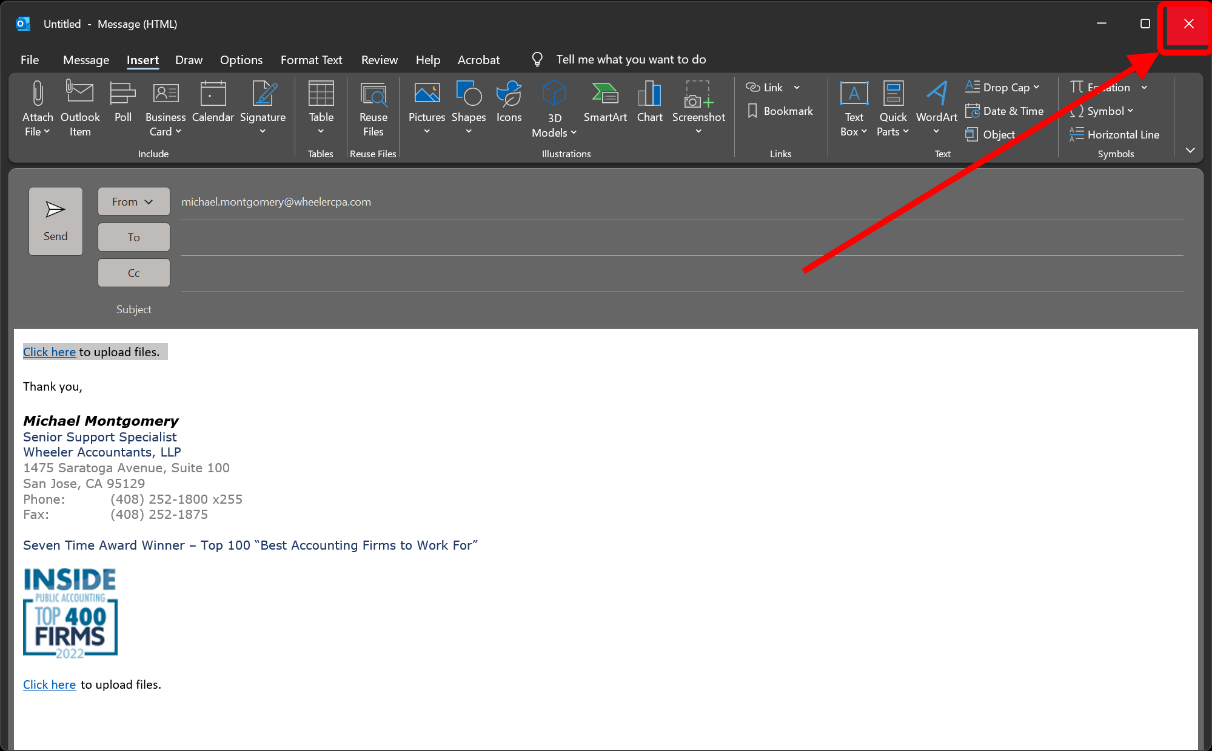Click the Cc address field
The width and height of the screenshot is (1212, 751).
click(x=682, y=273)
